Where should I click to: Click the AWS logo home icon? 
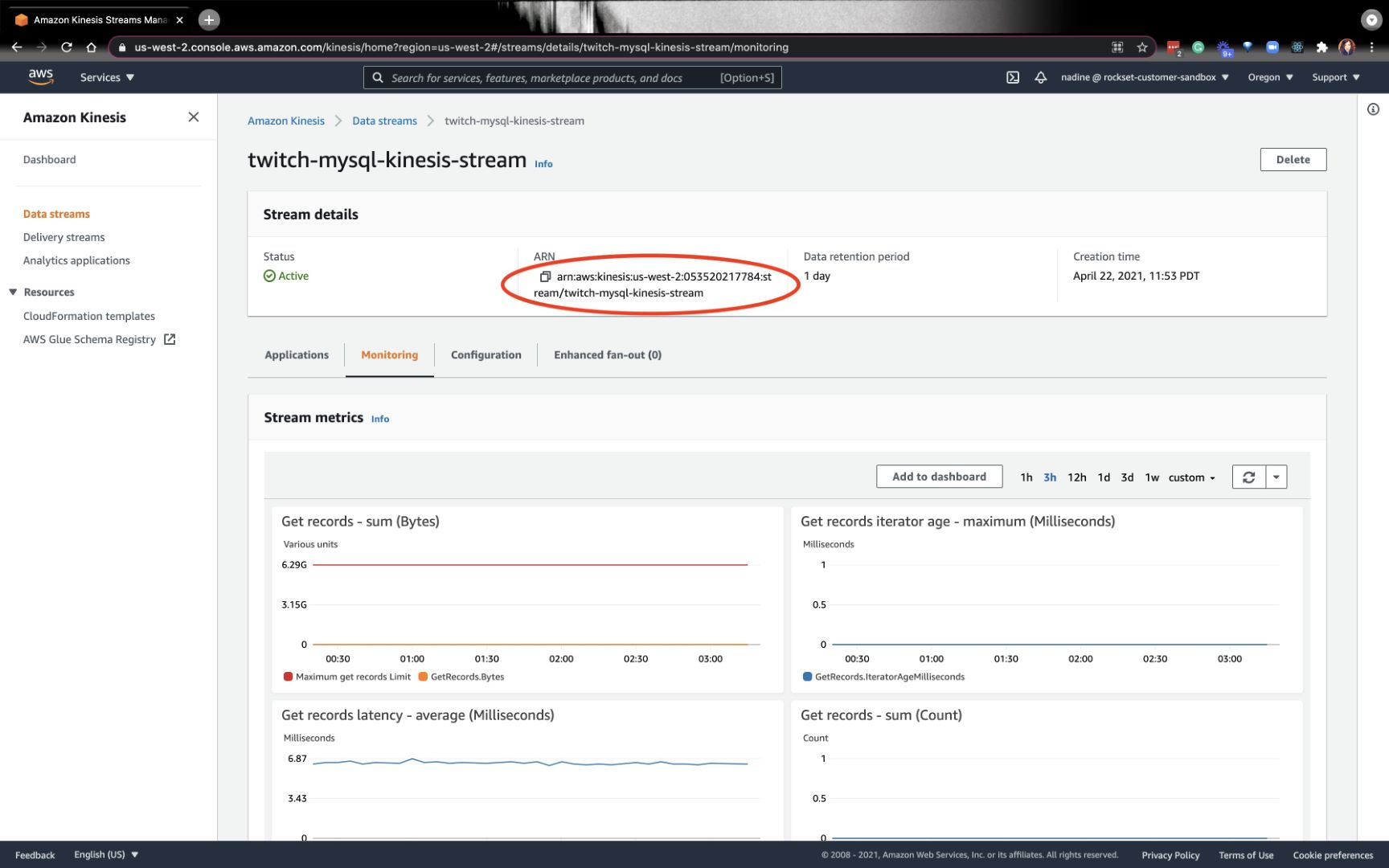pos(40,76)
